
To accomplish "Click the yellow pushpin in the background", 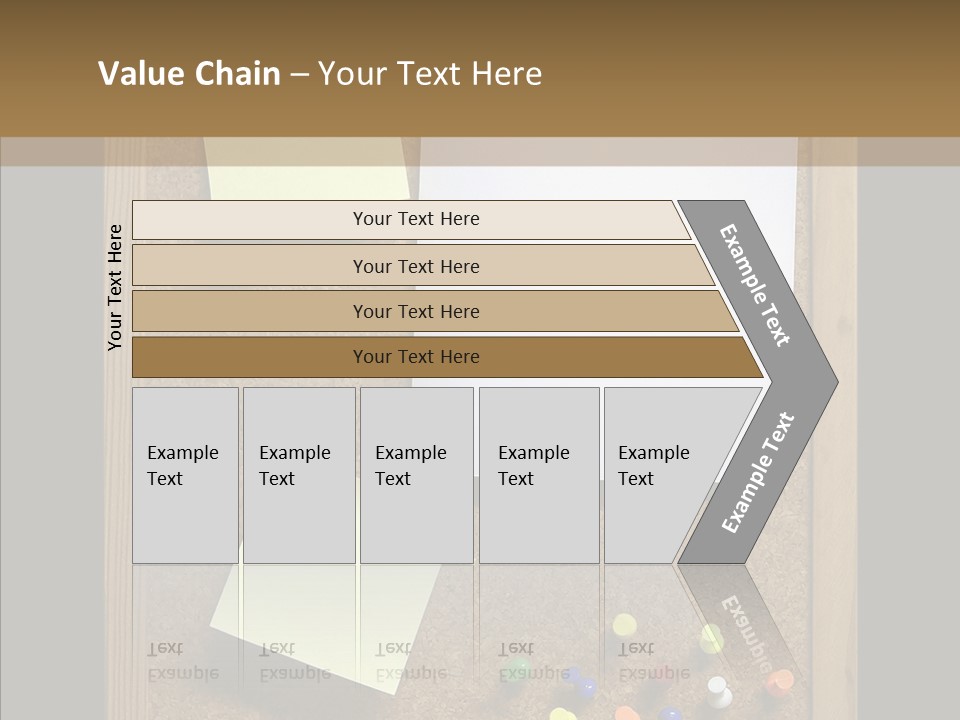I will pyautogui.click(x=624, y=626).
